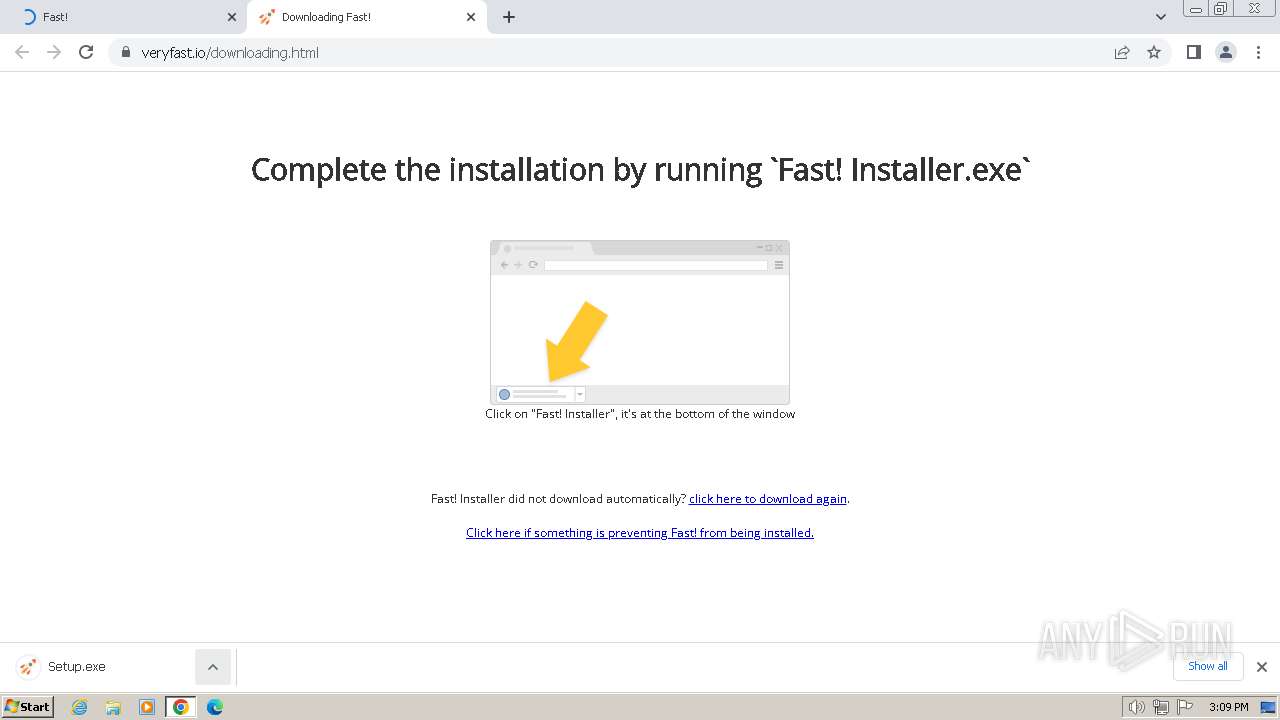Select the Downloading Fast! tab

coord(365,17)
